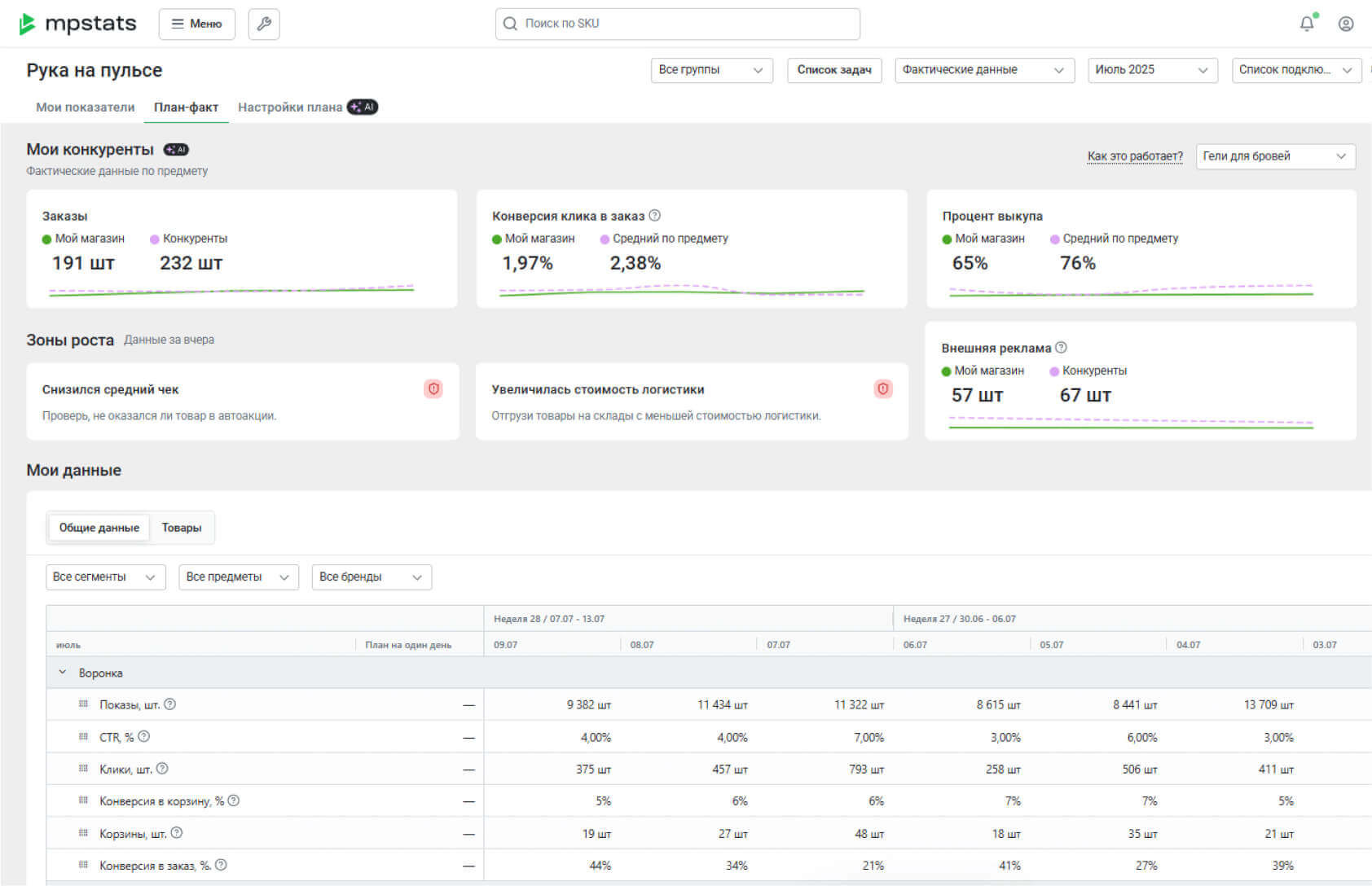Screen dimensions: 1372x886
Task: Open the Гели для бровей dropdown
Action: pyautogui.click(x=1274, y=156)
